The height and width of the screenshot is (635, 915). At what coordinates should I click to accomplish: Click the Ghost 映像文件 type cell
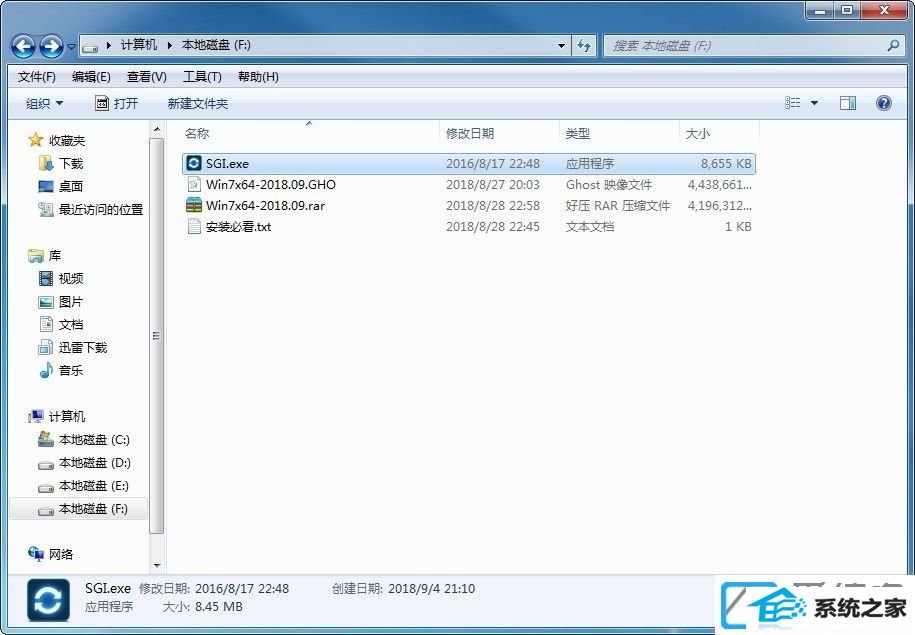tap(609, 184)
